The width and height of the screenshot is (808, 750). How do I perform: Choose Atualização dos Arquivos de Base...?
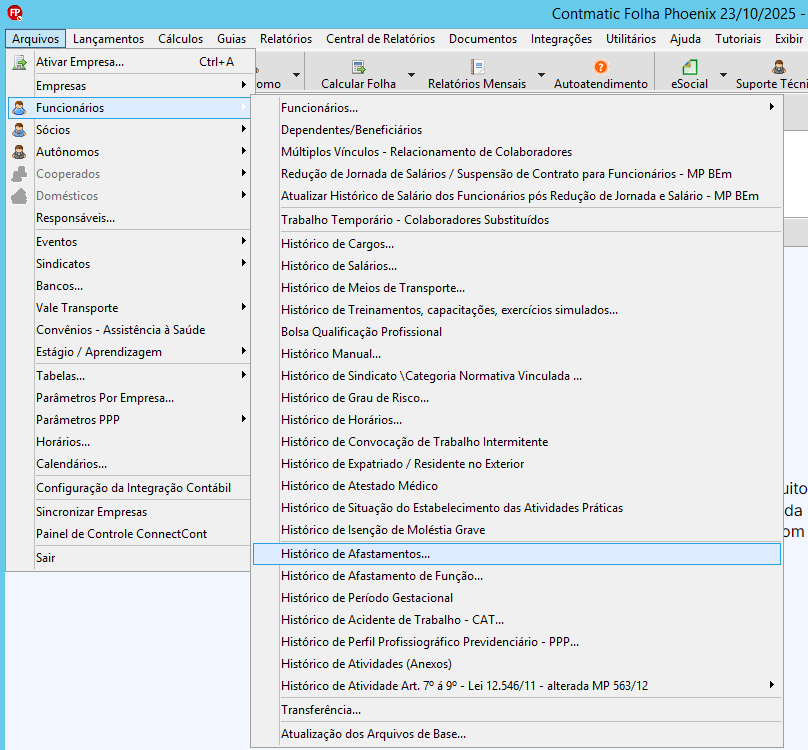[517, 734]
